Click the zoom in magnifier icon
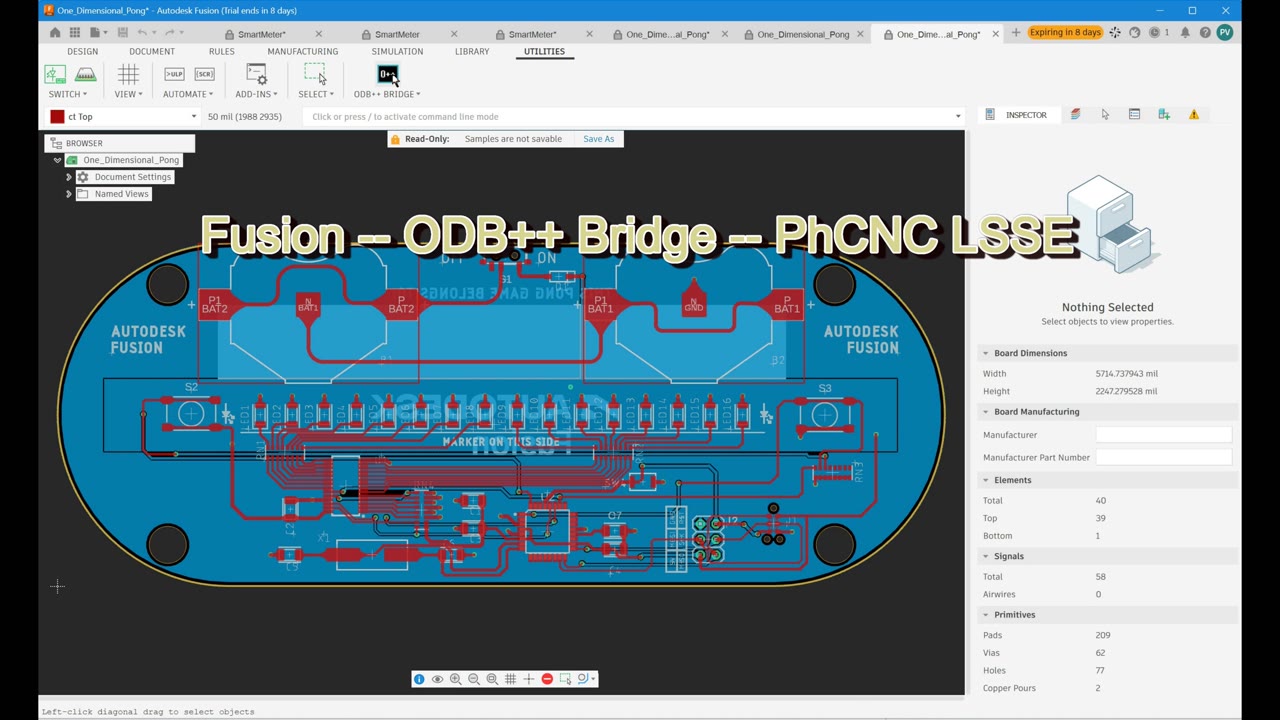 click(455, 679)
